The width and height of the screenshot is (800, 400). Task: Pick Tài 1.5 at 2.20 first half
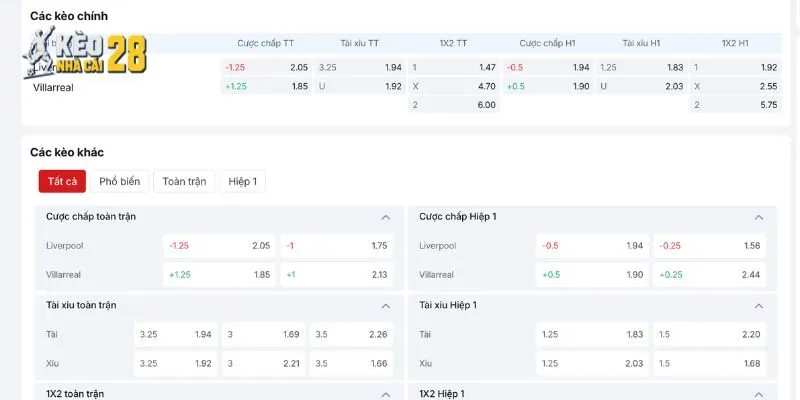(710, 334)
